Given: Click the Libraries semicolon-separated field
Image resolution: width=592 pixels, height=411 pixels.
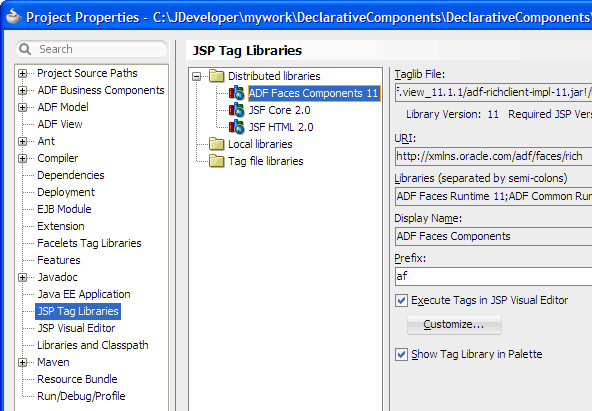Looking at the screenshot, I should click(493, 196).
